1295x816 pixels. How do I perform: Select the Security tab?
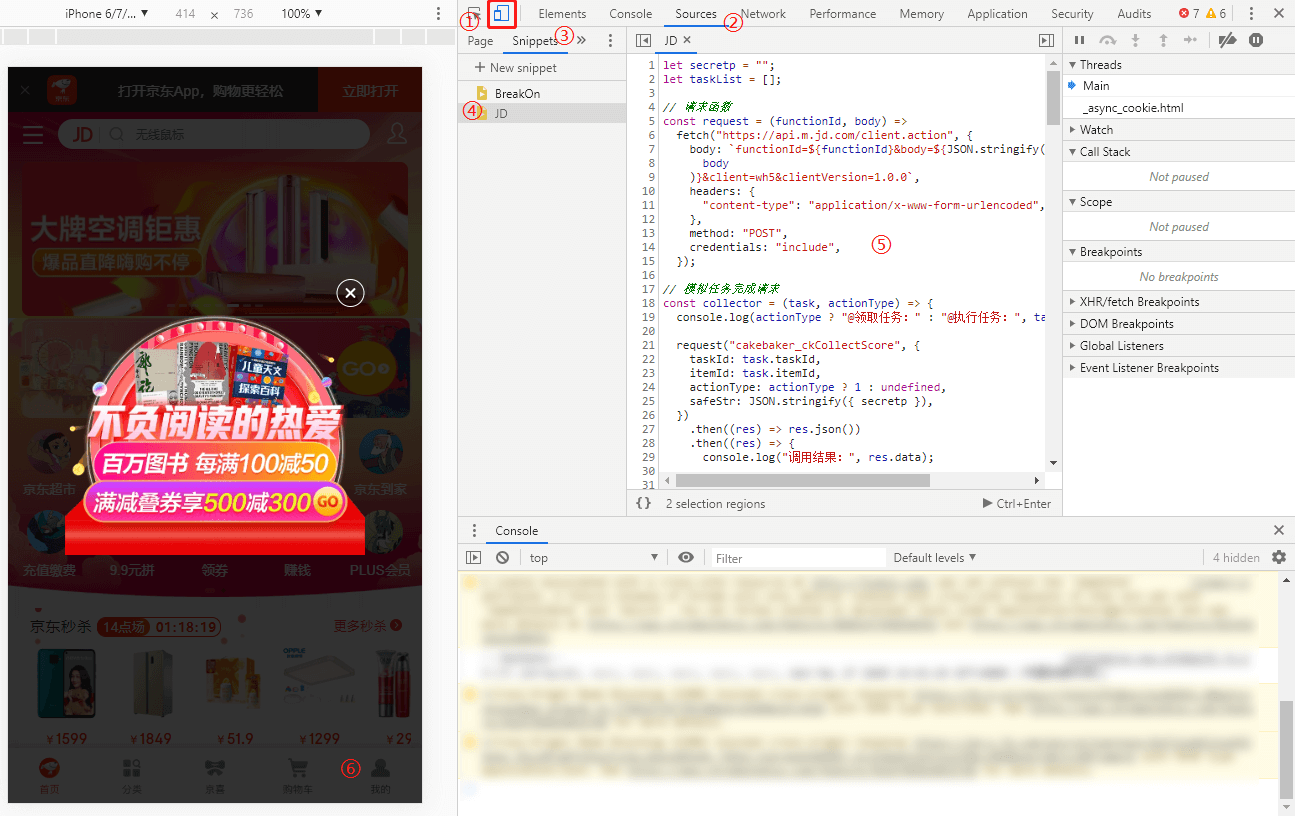(x=1072, y=14)
